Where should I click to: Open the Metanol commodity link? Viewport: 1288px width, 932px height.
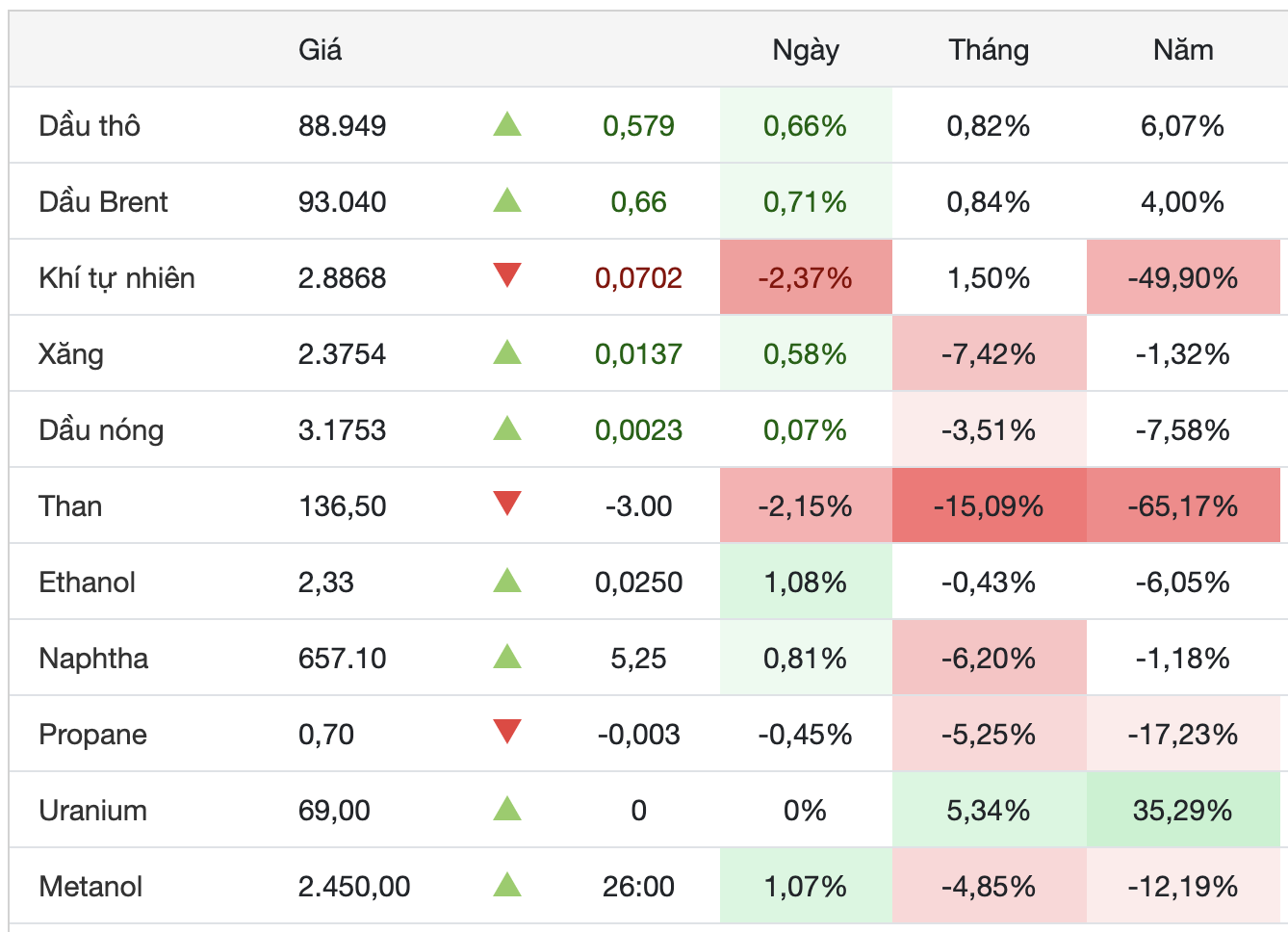point(90,887)
